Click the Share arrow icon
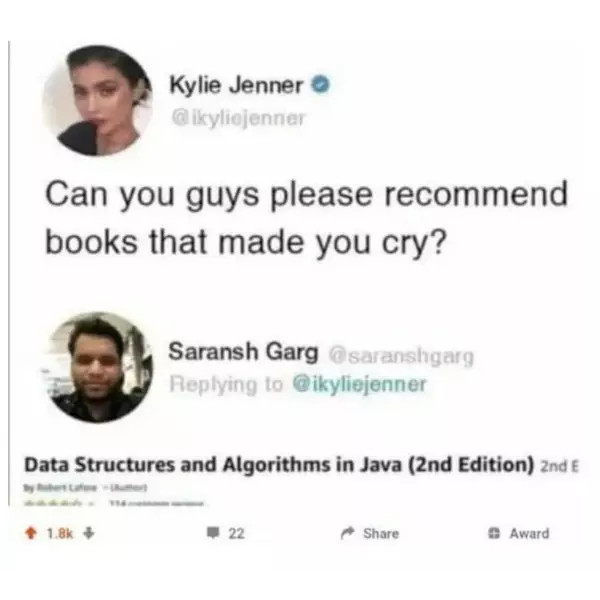Image resolution: width=600 pixels, height=600 pixels. coord(348,533)
